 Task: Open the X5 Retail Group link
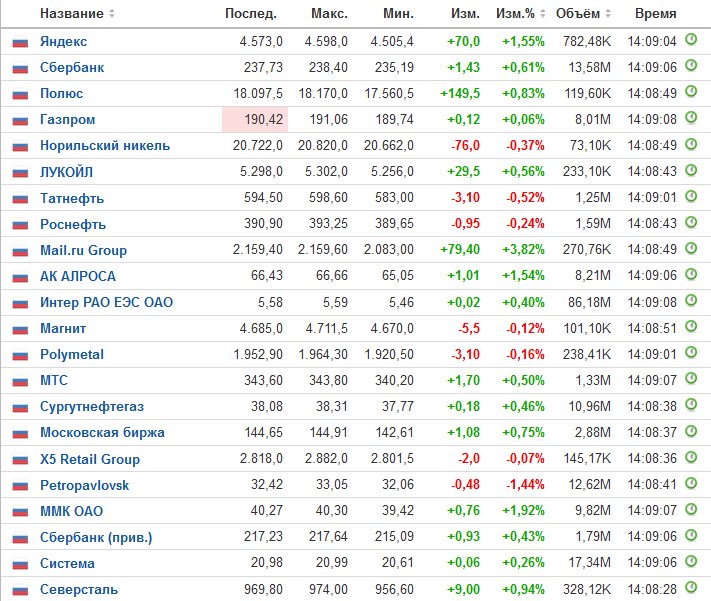90,459
